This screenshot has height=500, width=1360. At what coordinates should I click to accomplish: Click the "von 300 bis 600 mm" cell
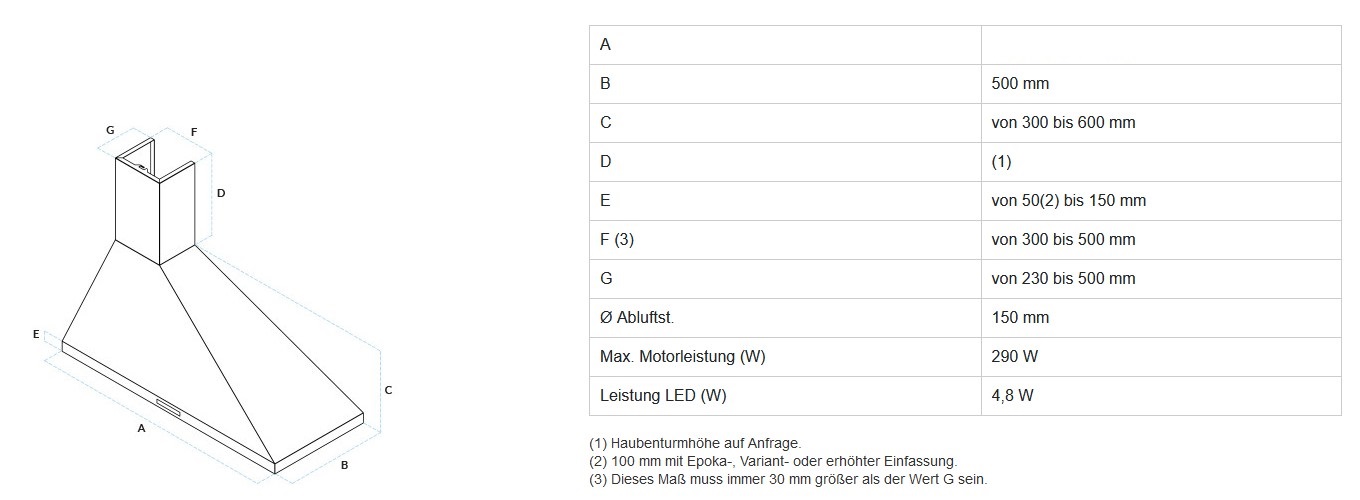click(x=1063, y=123)
